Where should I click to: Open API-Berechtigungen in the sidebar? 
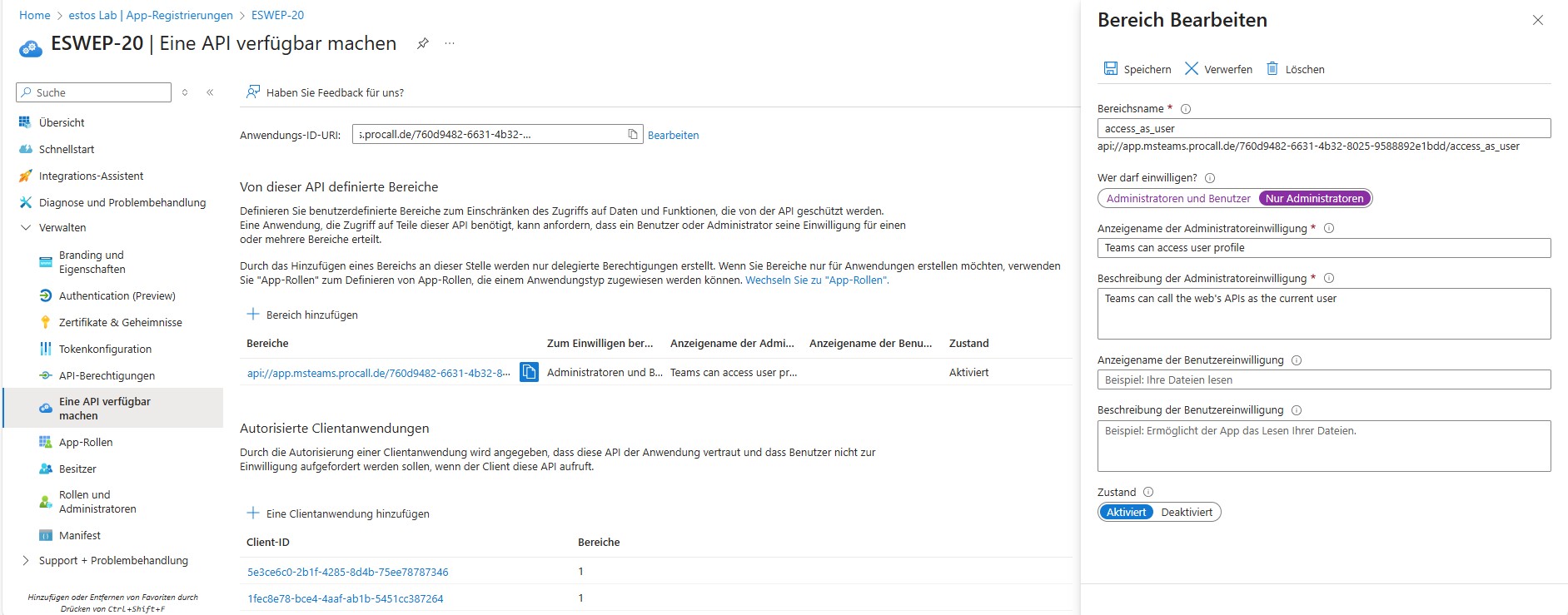tap(107, 375)
